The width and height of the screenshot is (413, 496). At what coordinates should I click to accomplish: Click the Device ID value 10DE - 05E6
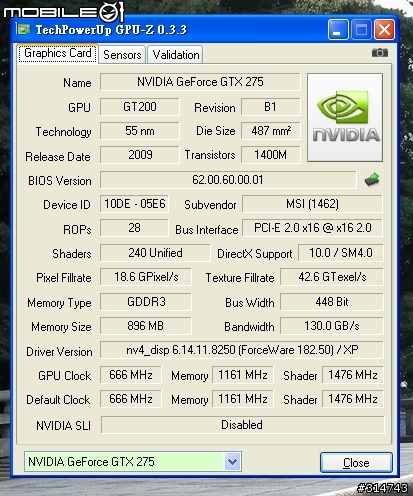(x=134, y=204)
